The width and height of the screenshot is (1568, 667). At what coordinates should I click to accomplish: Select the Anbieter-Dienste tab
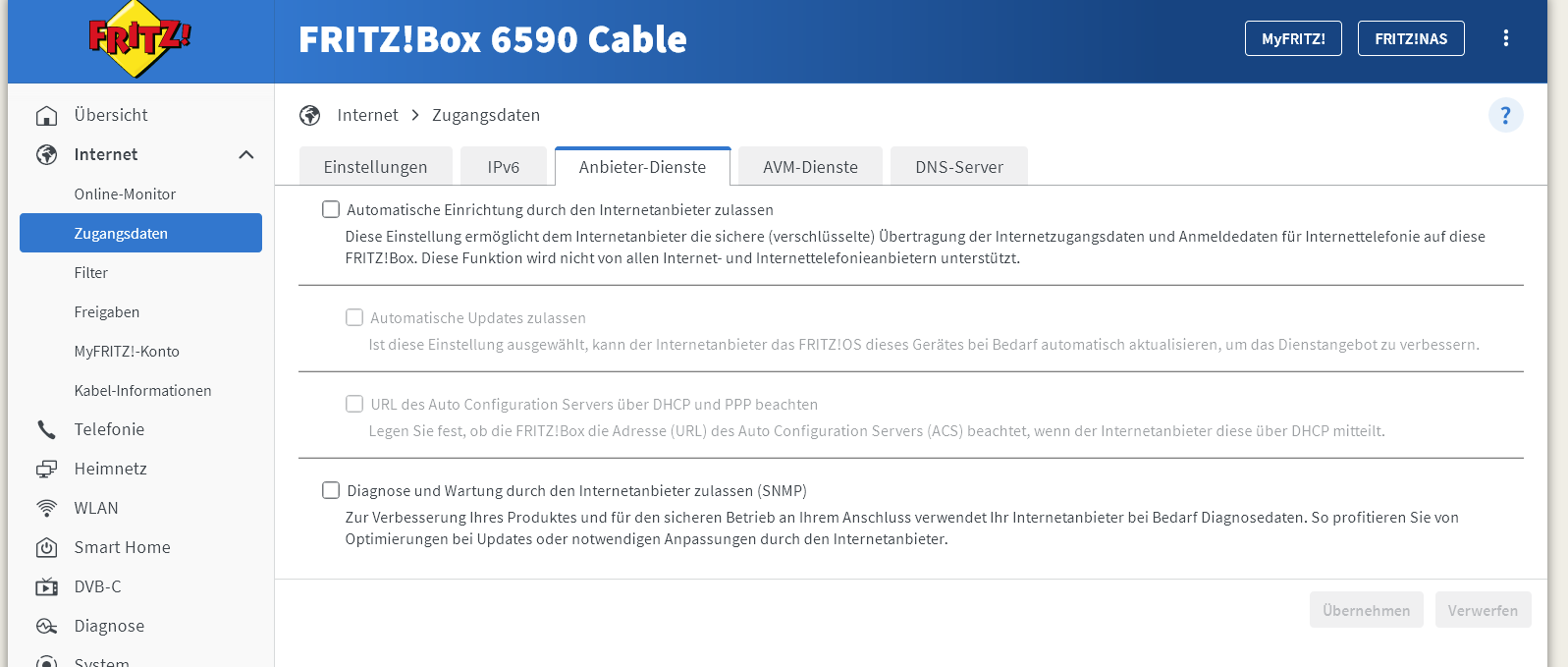(x=642, y=167)
